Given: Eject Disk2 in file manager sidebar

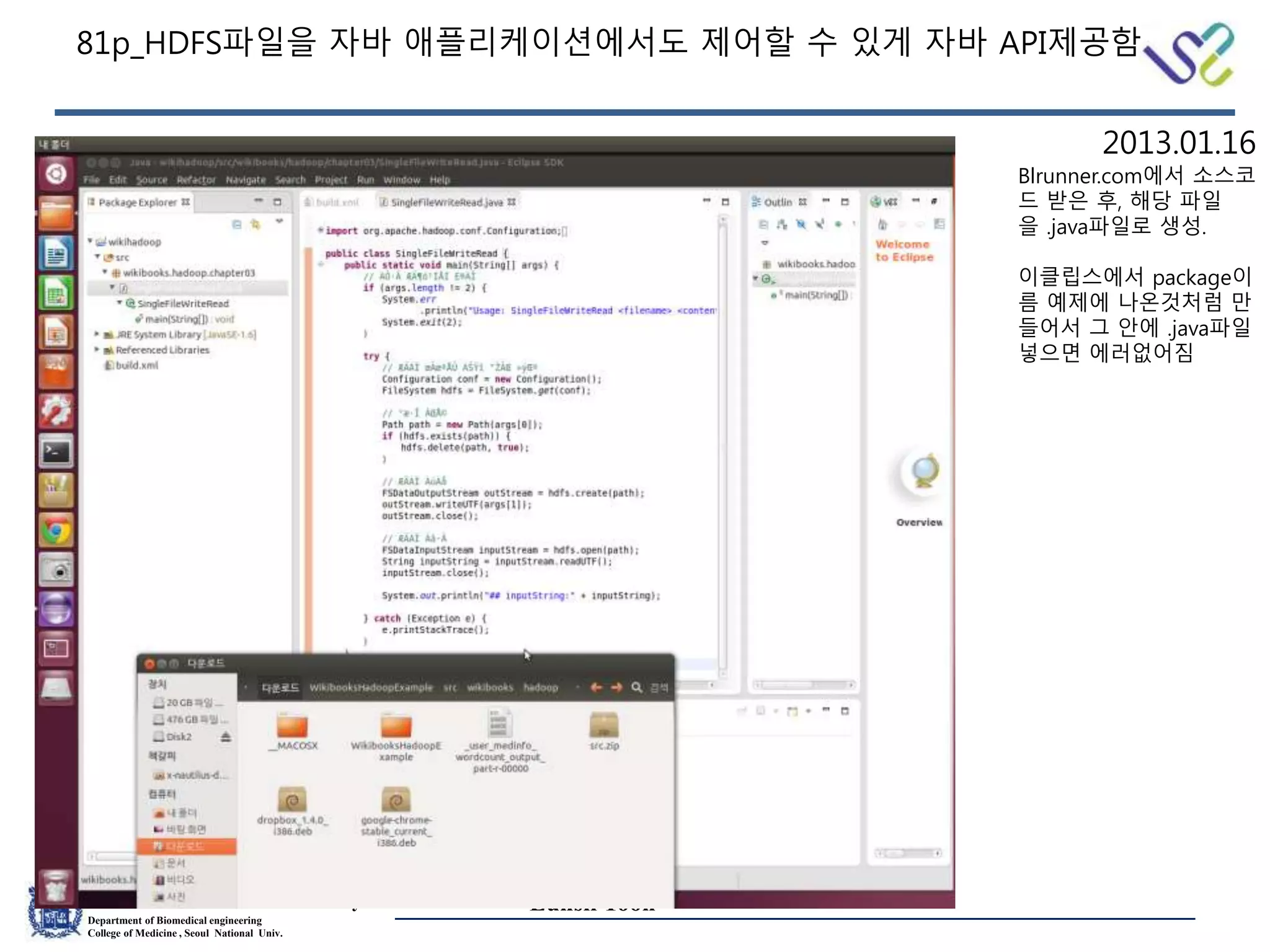Looking at the screenshot, I should click(x=226, y=736).
